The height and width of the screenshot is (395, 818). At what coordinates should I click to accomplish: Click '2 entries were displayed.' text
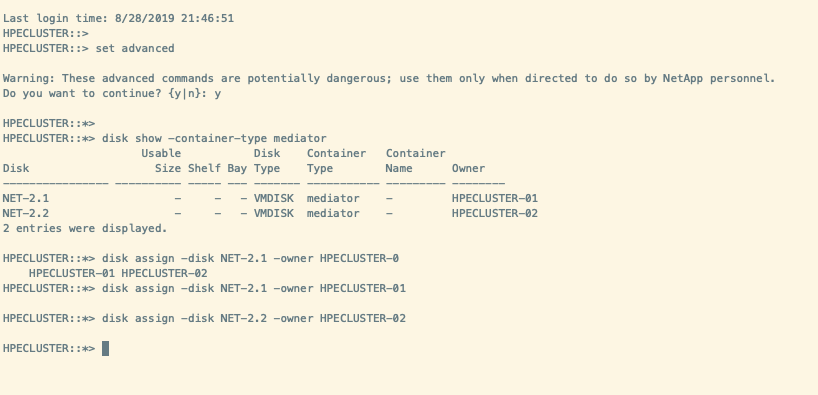pyautogui.click(x=85, y=229)
